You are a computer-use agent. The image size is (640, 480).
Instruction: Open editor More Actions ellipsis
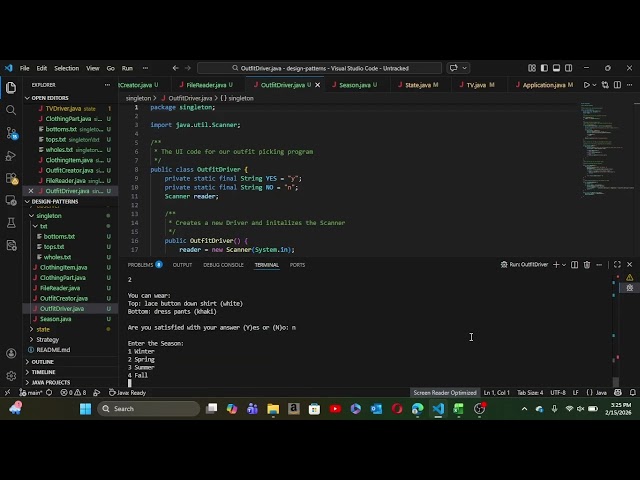pos(629,85)
